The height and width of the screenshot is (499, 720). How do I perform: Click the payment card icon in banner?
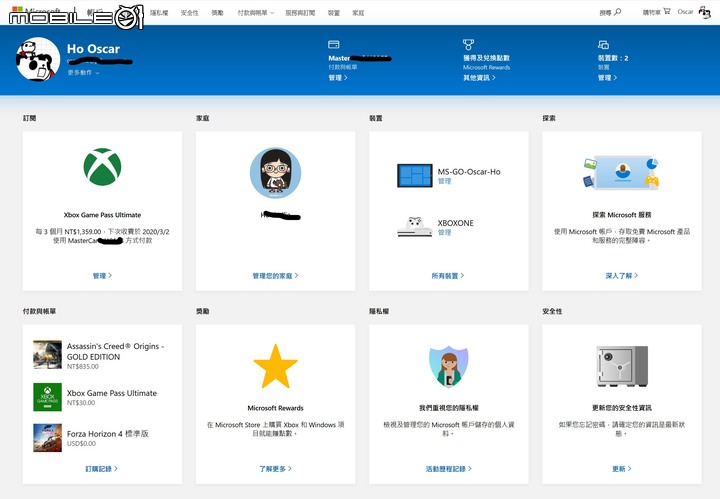pyautogui.click(x=334, y=45)
